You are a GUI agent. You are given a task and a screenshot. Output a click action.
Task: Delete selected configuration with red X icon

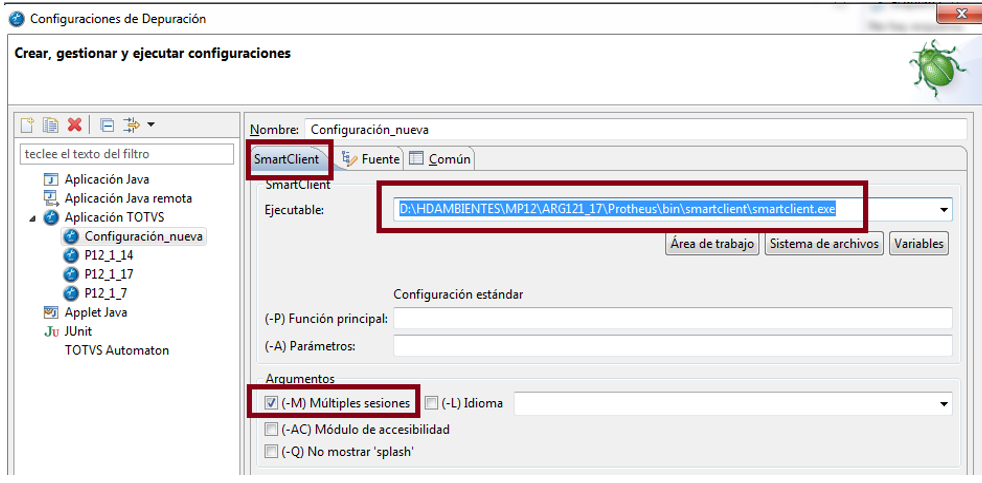tap(75, 125)
